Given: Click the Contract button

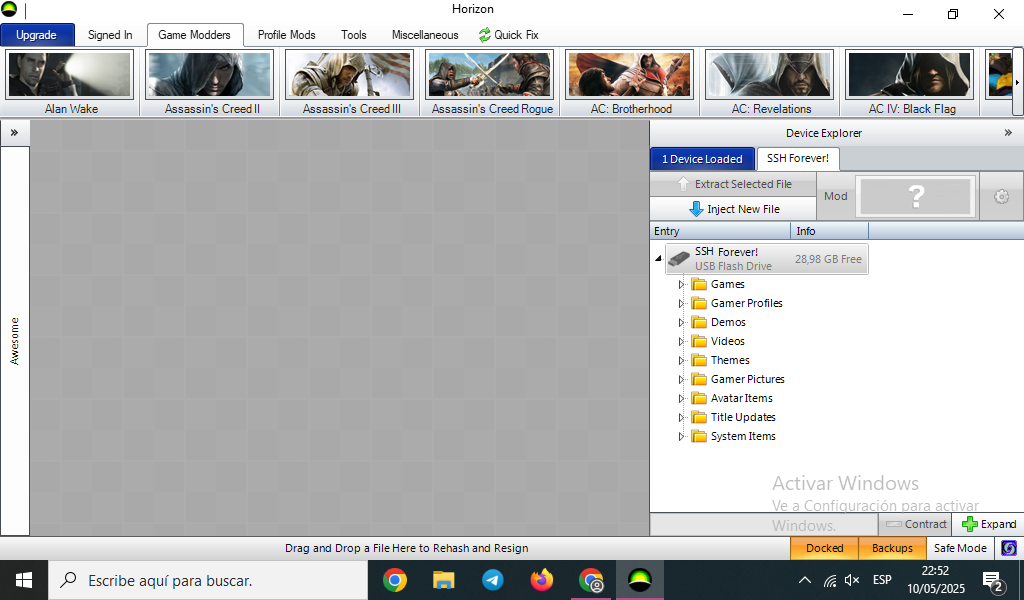Looking at the screenshot, I should click(916, 524).
